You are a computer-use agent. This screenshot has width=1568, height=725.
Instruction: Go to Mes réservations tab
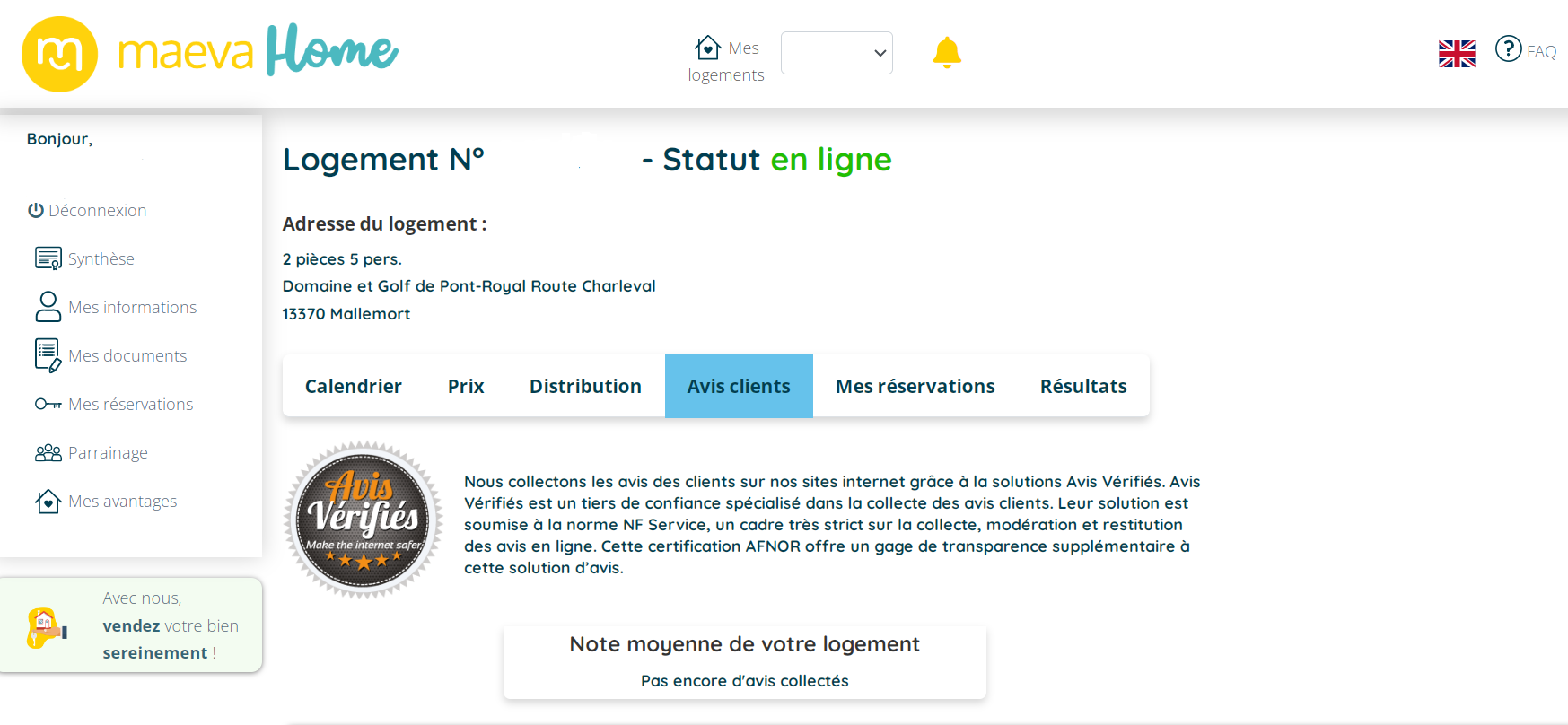point(915,386)
